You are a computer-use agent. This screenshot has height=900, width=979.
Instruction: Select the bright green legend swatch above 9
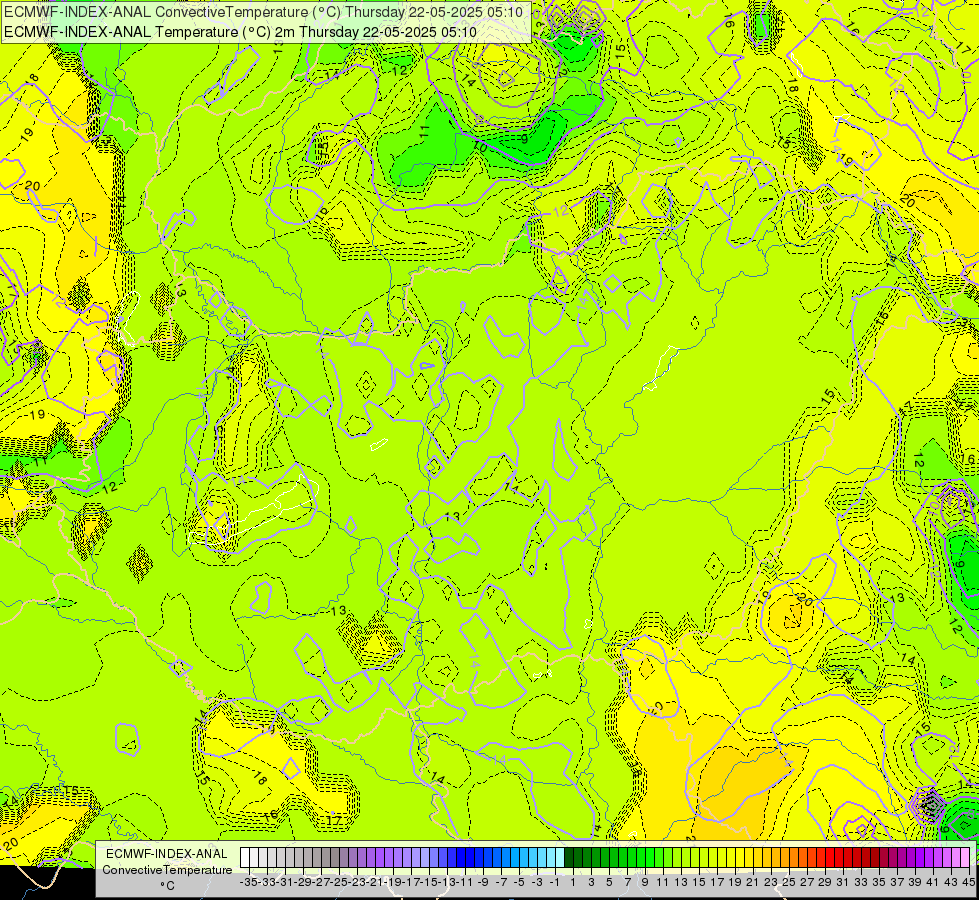tap(641, 858)
